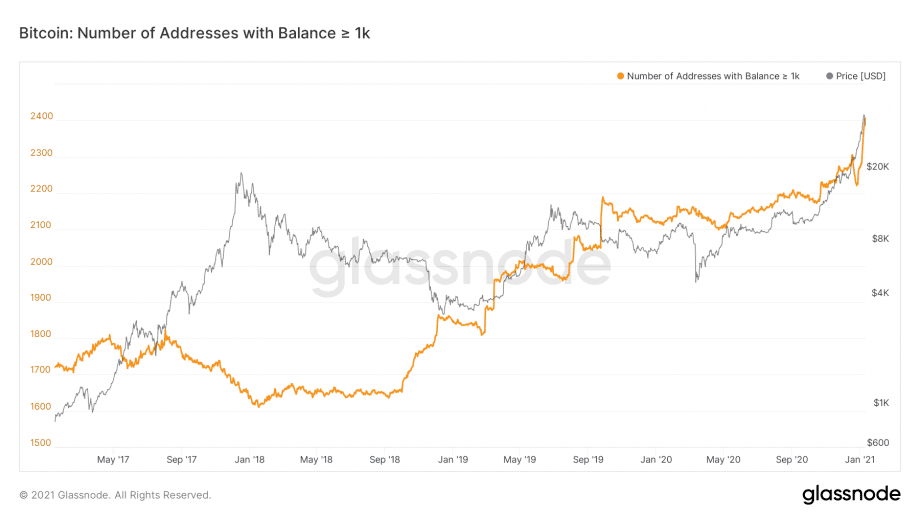Screen dimensions: 920x518
Task: Toggle the orange Number of Addresses legend dot
Action: click(x=620, y=76)
